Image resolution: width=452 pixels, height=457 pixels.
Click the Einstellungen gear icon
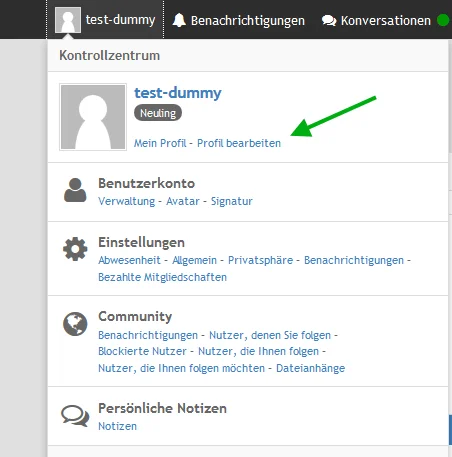[x=75, y=249]
